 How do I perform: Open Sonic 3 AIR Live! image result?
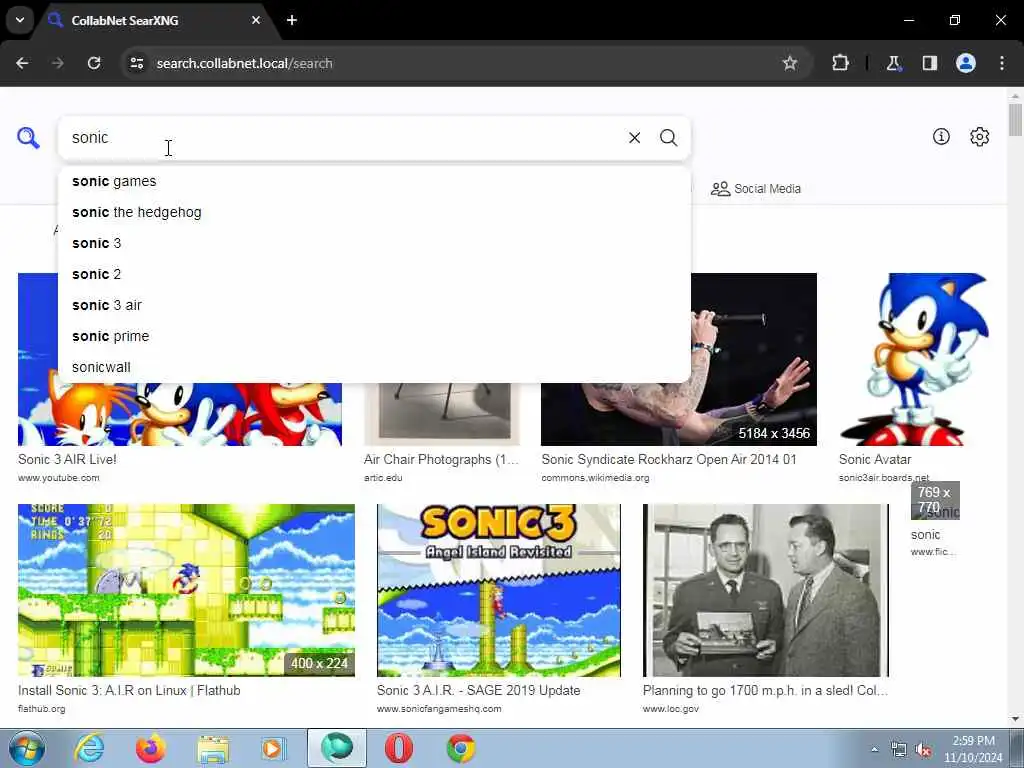coord(180,414)
